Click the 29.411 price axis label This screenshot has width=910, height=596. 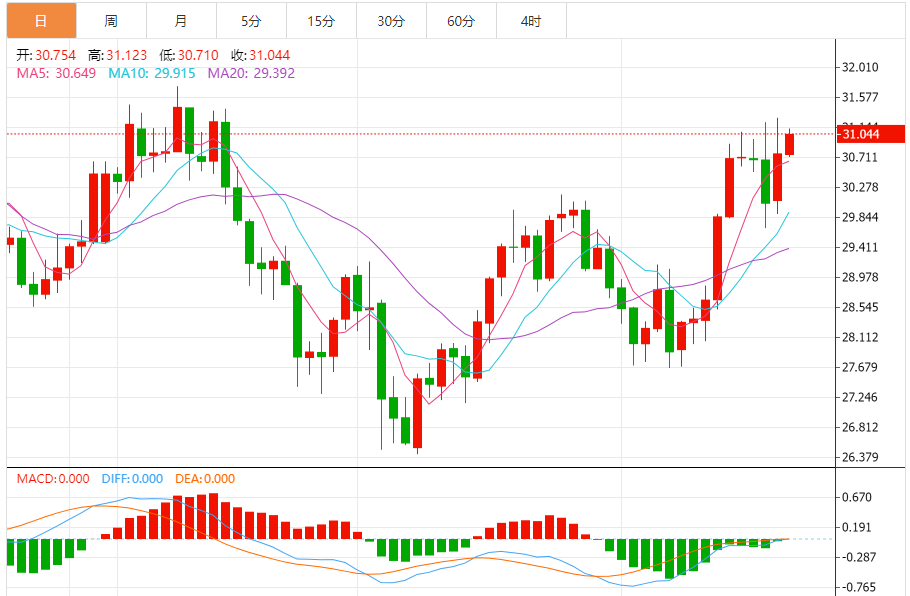tap(860, 247)
